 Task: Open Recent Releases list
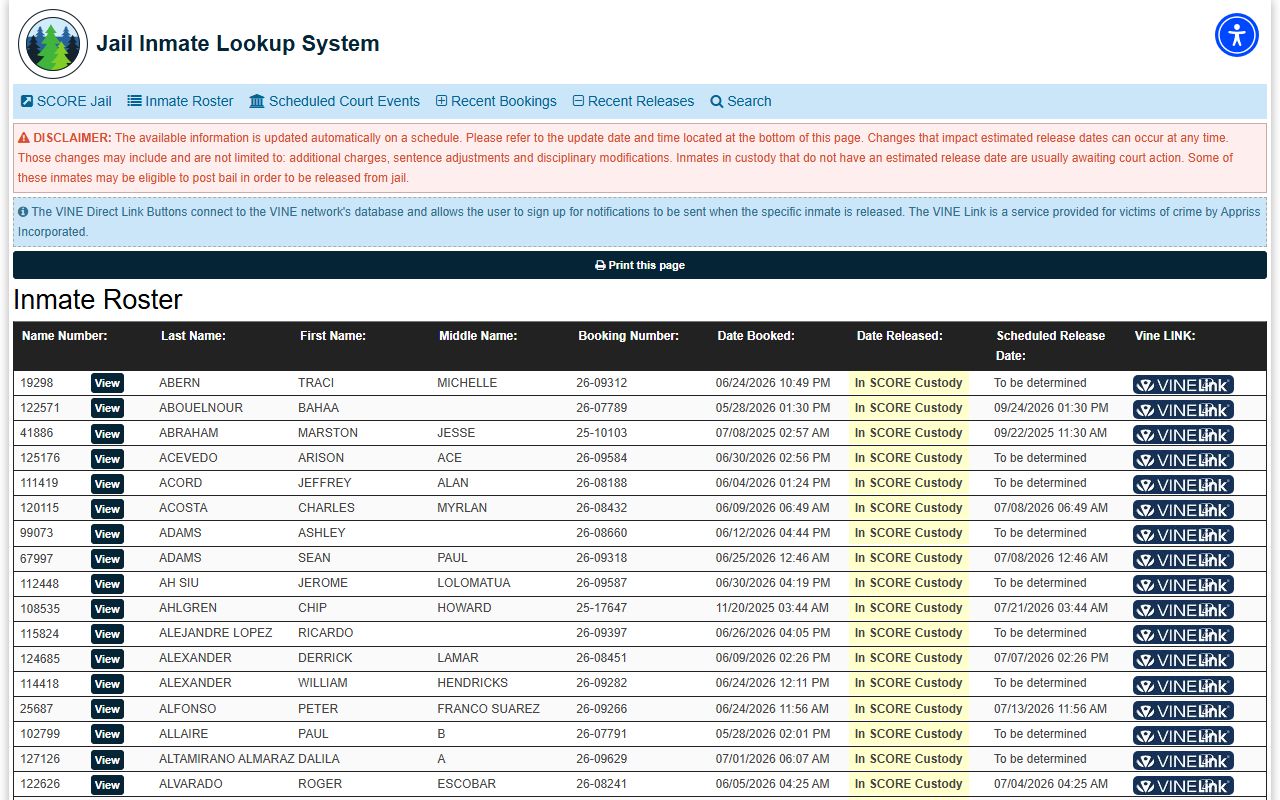click(633, 101)
